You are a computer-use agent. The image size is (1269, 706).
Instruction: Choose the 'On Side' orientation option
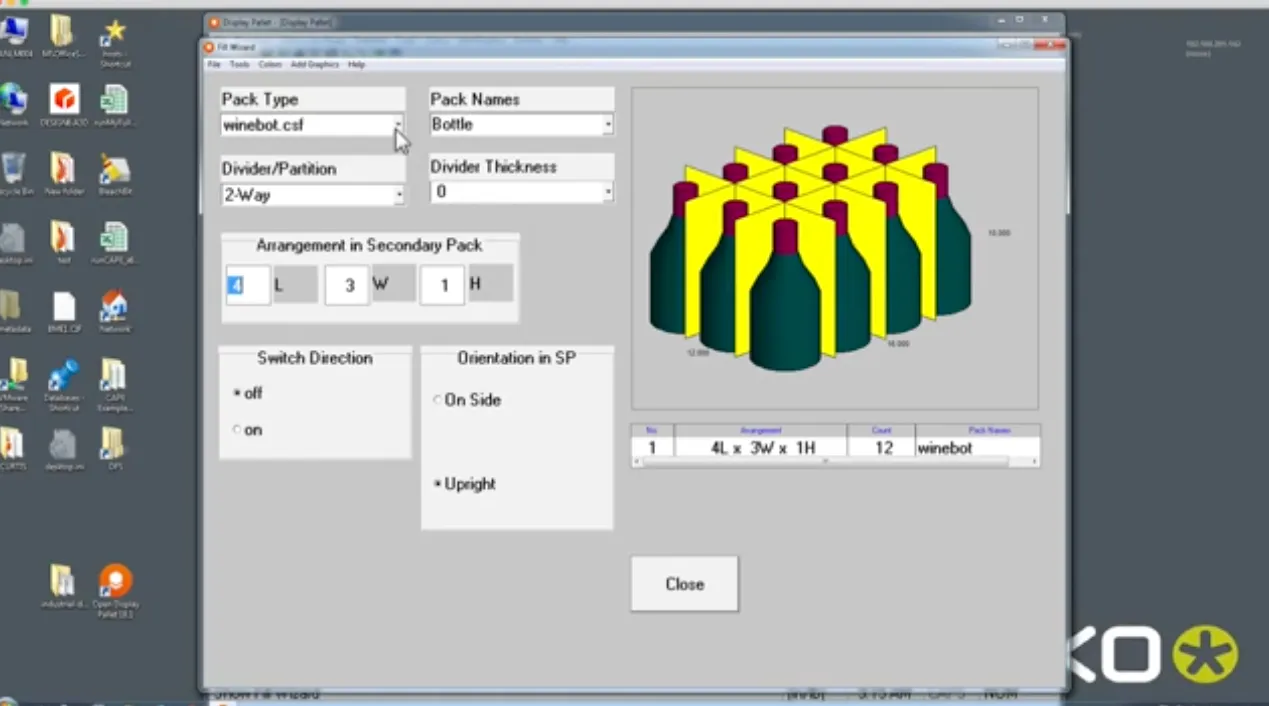pyautogui.click(x=438, y=400)
